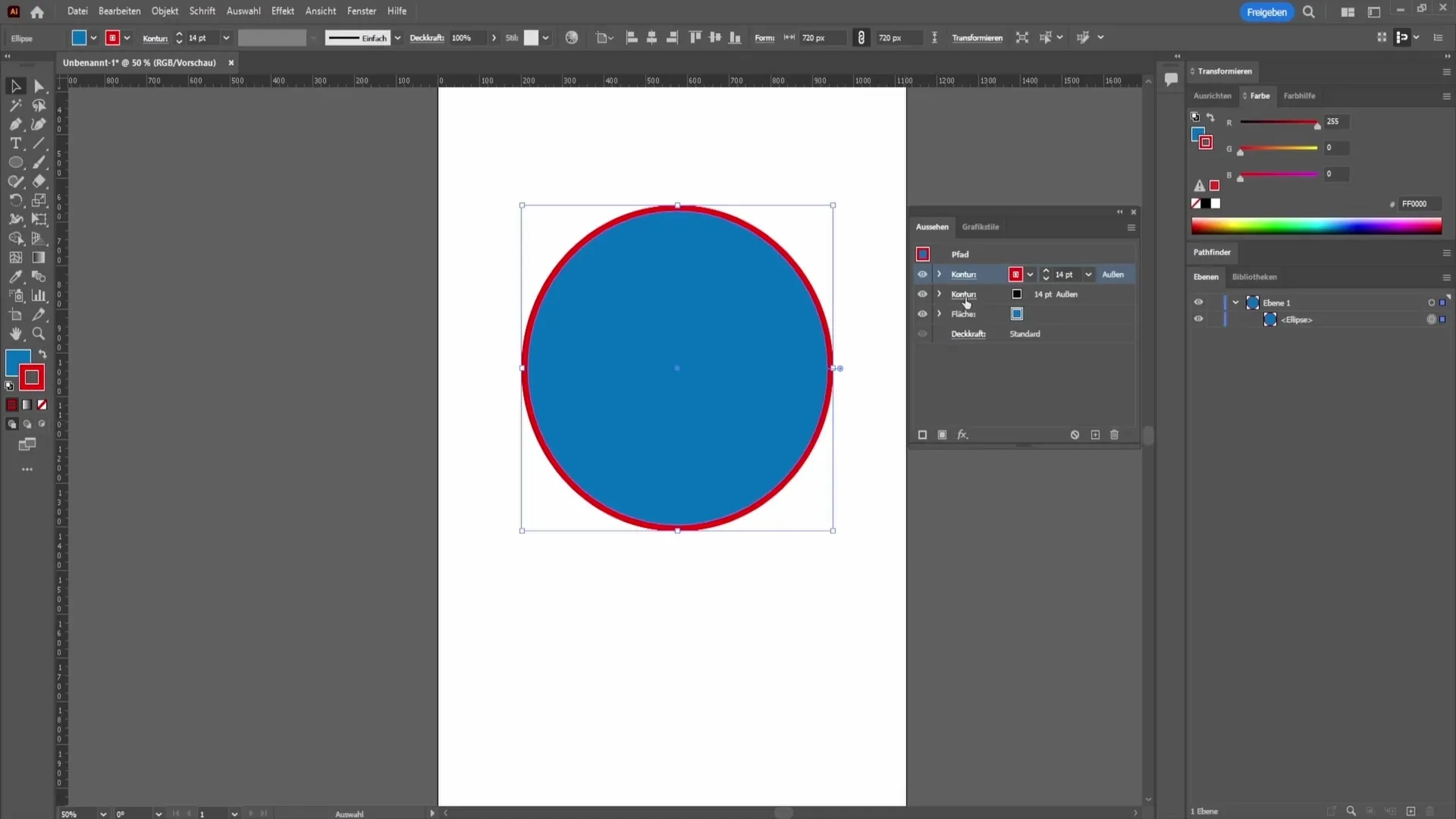Open the Datei menu
This screenshot has width=1456, height=819.
77,11
